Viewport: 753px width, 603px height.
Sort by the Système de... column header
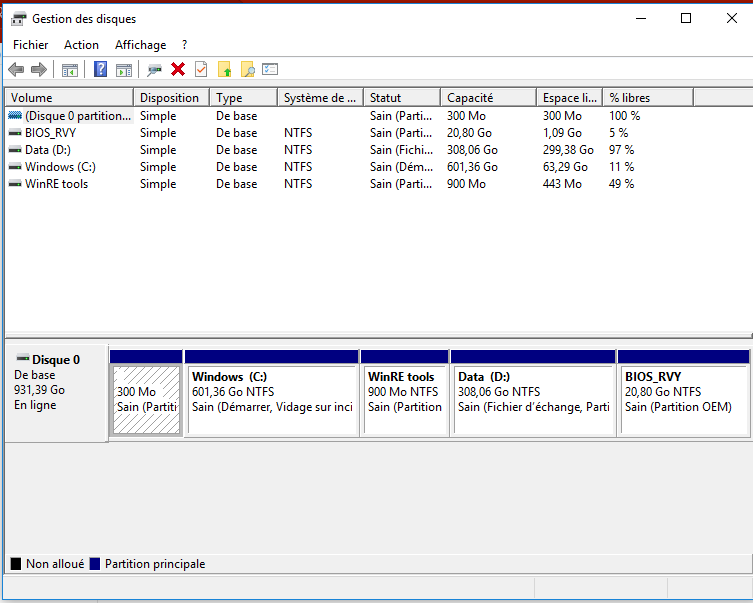click(320, 97)
